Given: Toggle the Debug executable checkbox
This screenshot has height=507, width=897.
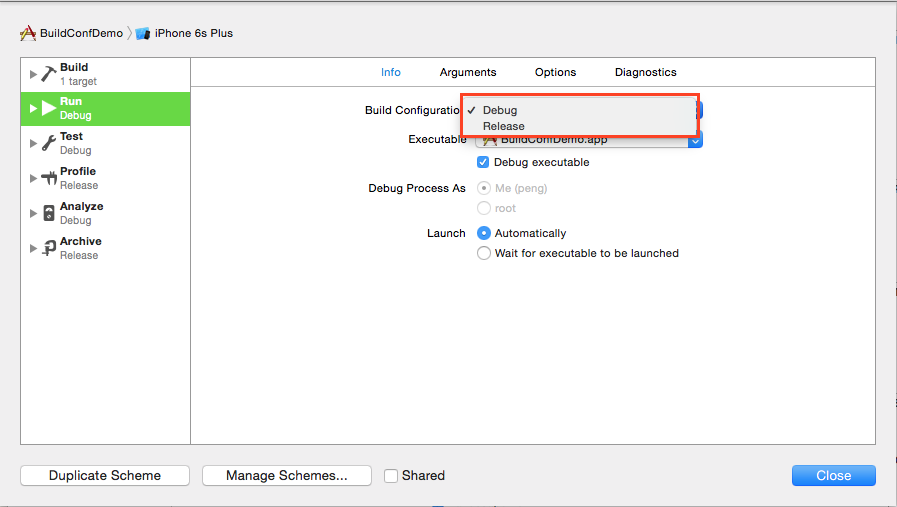Looking at the screenshot, I should coord(483,162).
